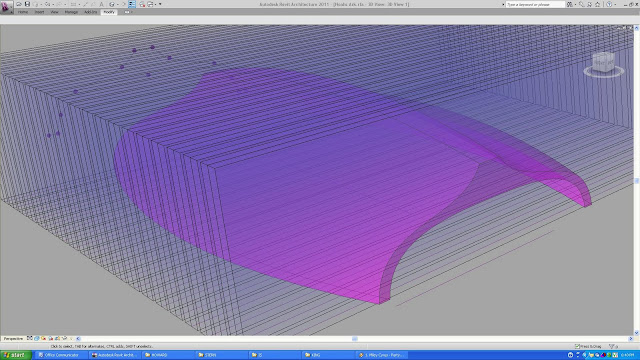Click the highlighted Thin Lines toolbar icon
Image resolution: width=640 pixels, height=360 pixels.
[132, 4]
